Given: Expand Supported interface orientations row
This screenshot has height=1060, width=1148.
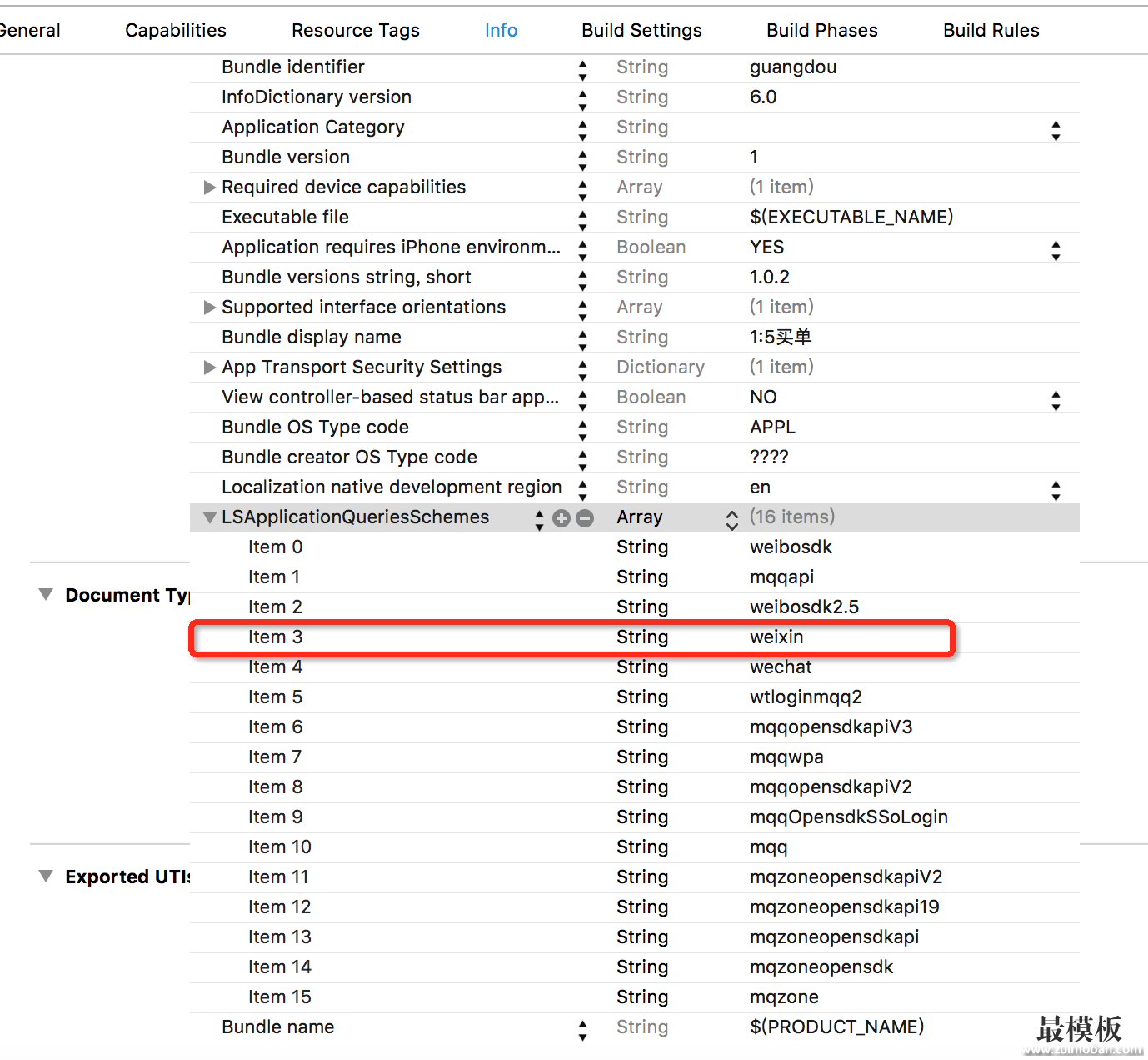Looking at the screenshot, I should (x=210, y=307).
